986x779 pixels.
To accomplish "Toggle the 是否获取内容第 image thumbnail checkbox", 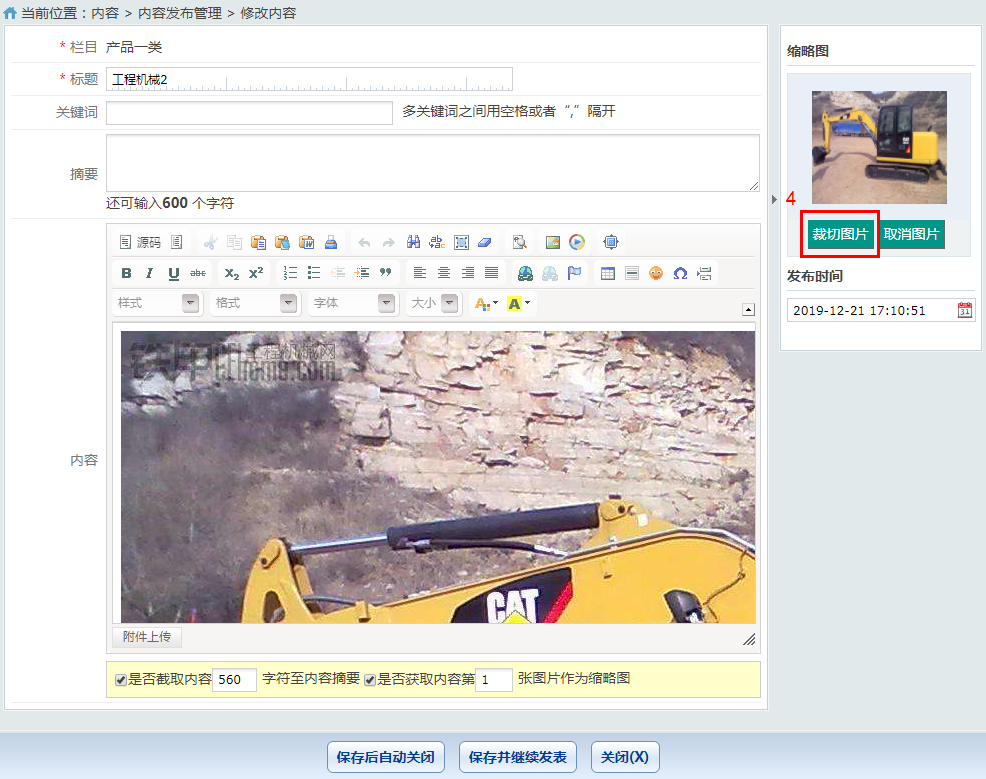I will (x=370, y=680).
